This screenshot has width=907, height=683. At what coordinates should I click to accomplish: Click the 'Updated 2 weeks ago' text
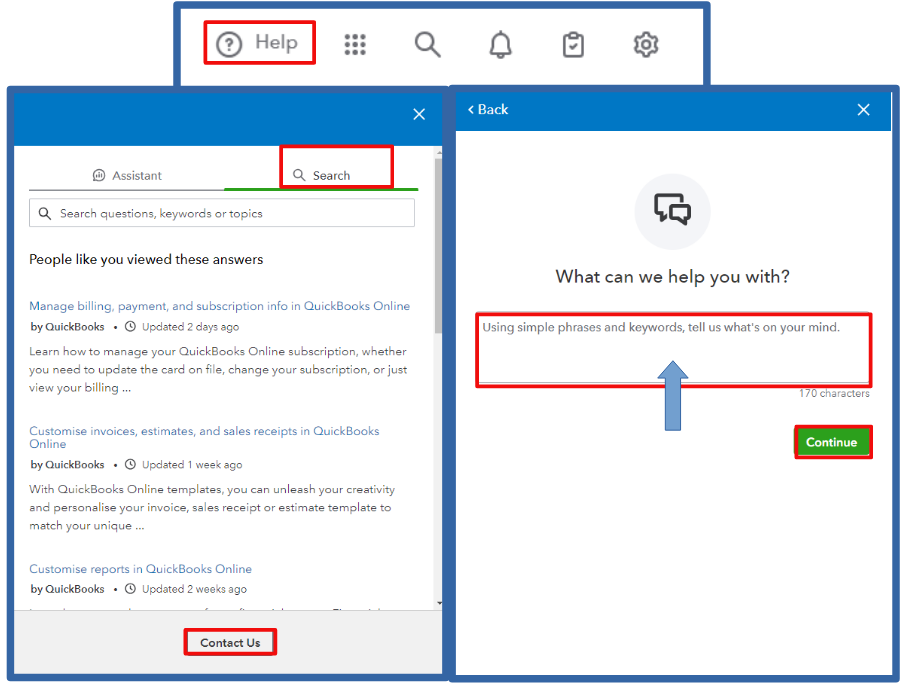194,589
